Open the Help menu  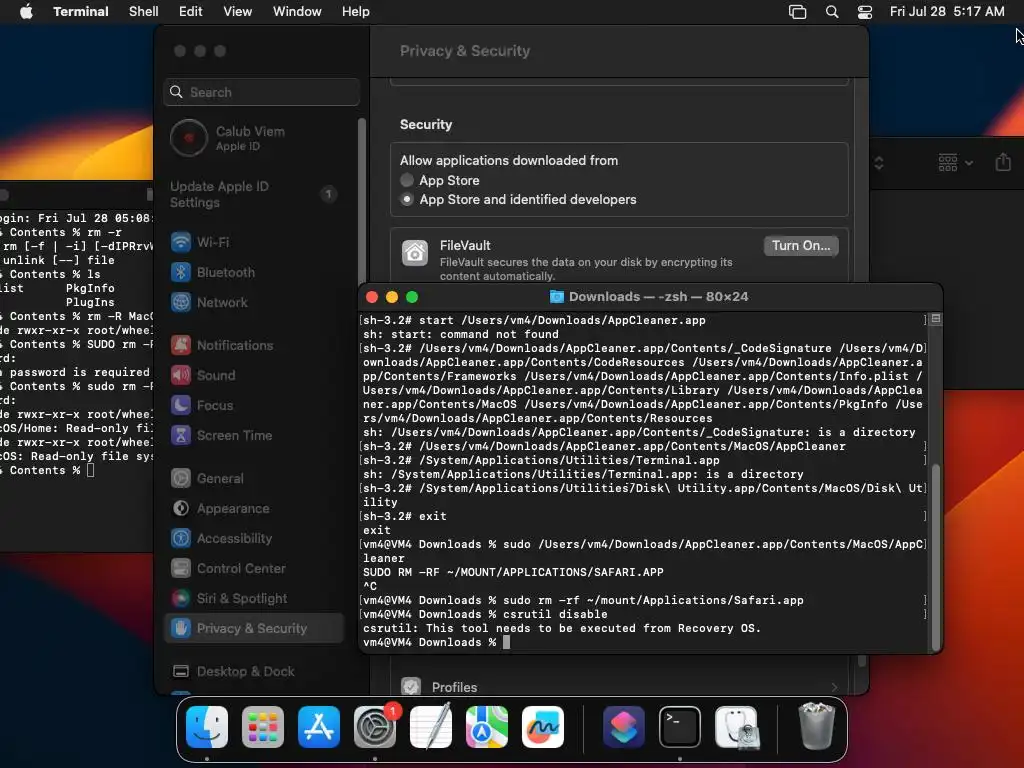(x=355, y=11)
